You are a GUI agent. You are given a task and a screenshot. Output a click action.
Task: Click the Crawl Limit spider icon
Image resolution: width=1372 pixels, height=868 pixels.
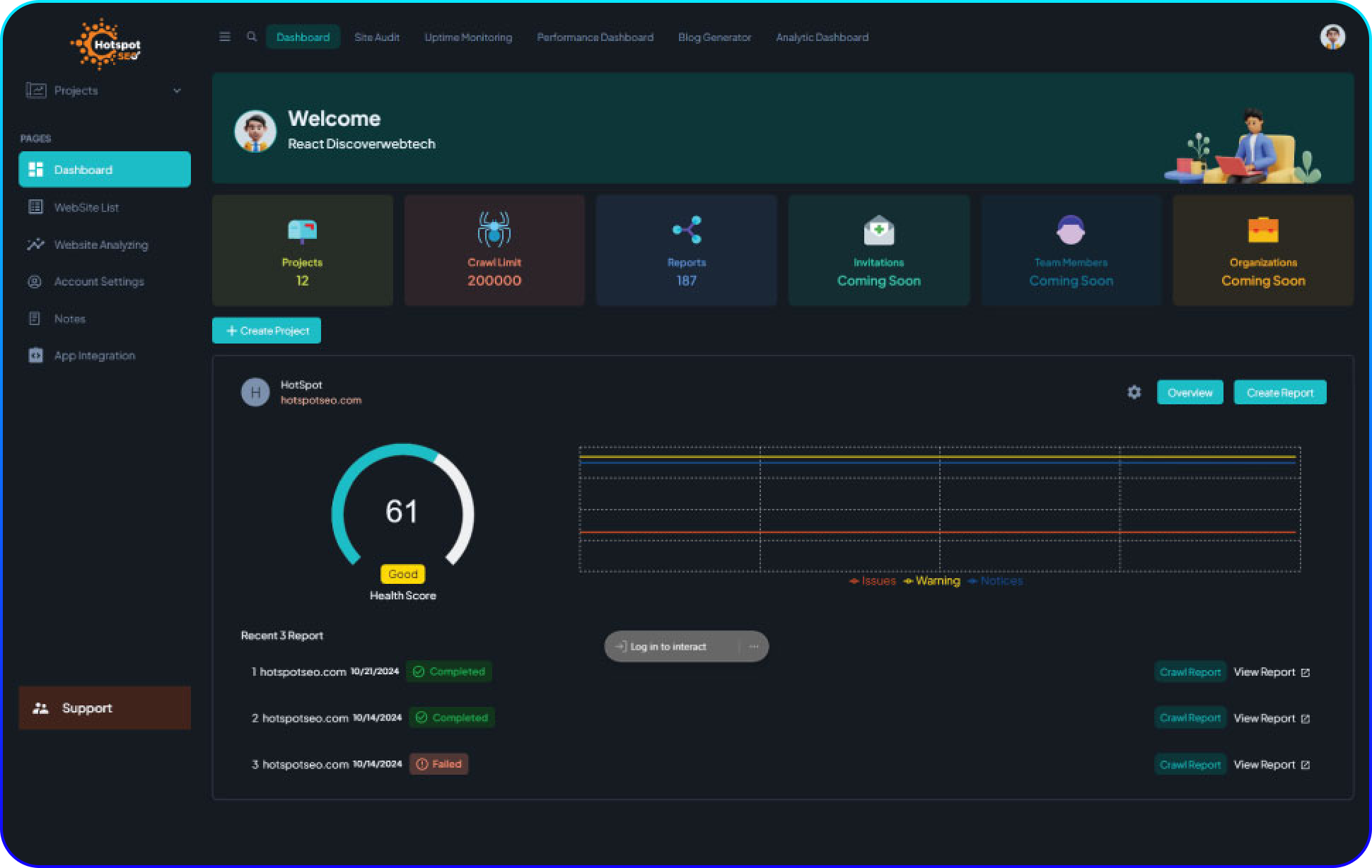click(x=494, y=229)
